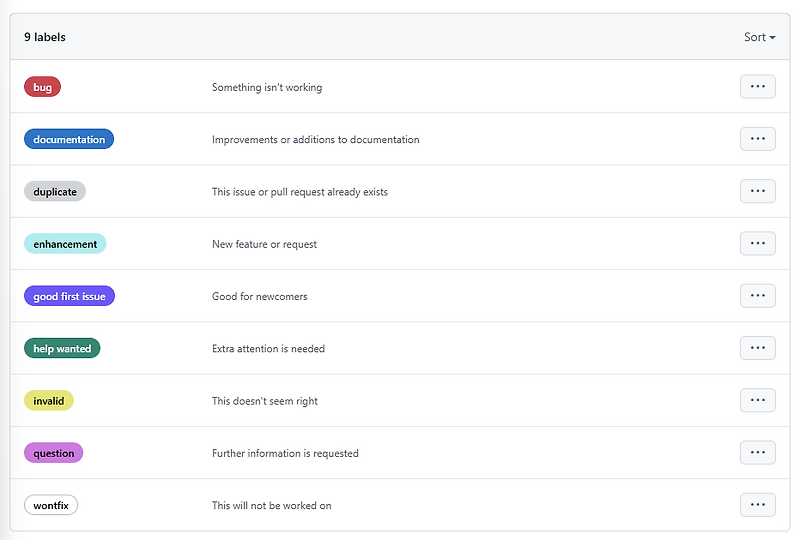Open the three-dot menu for help wanted
Image resolution: width=800 pixels, height=540 pixels.
click(758, 348)
